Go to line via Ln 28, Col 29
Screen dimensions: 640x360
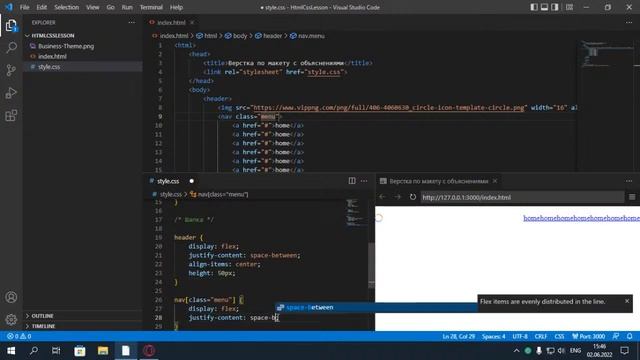point(458,336)
